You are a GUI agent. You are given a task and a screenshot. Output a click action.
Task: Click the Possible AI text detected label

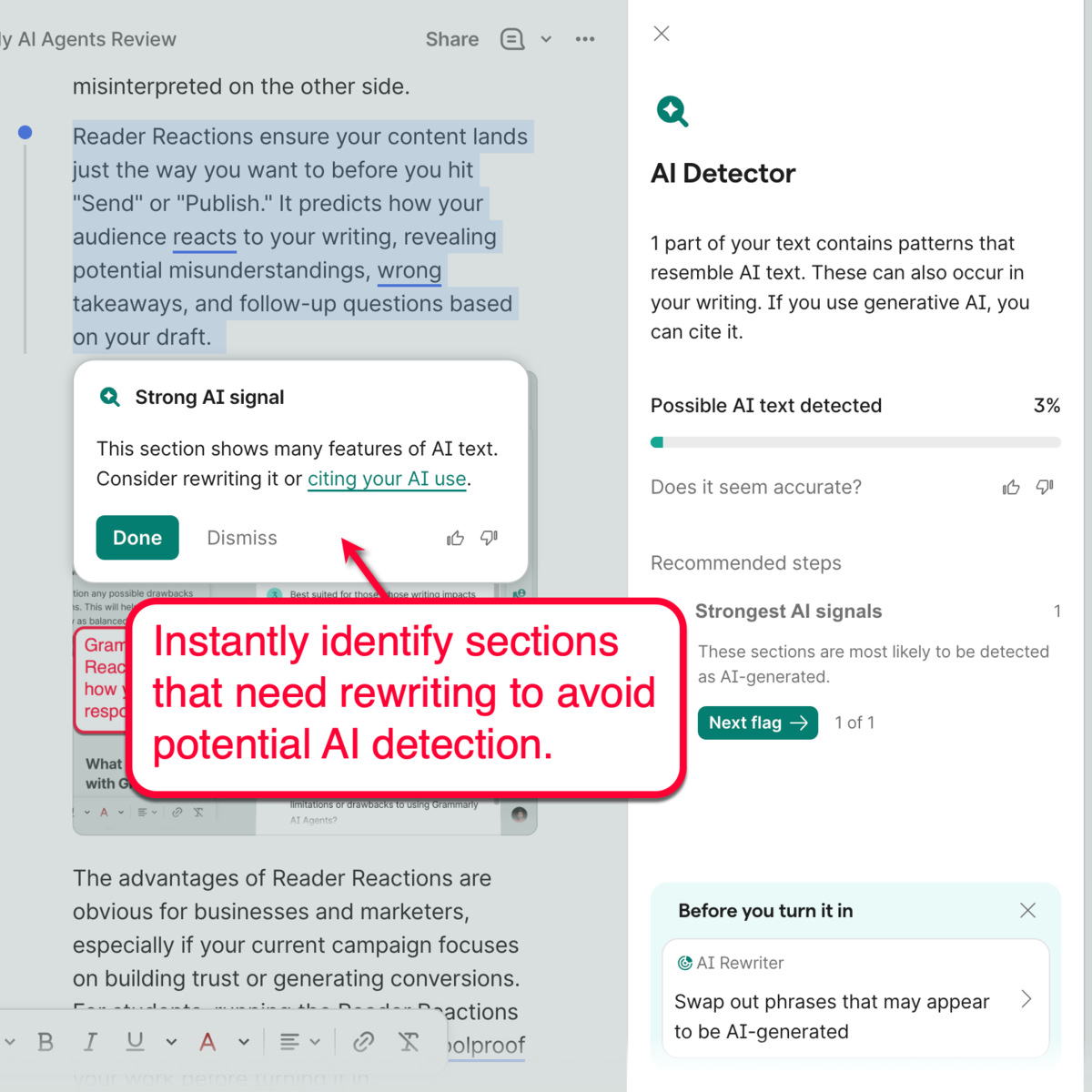766,406
